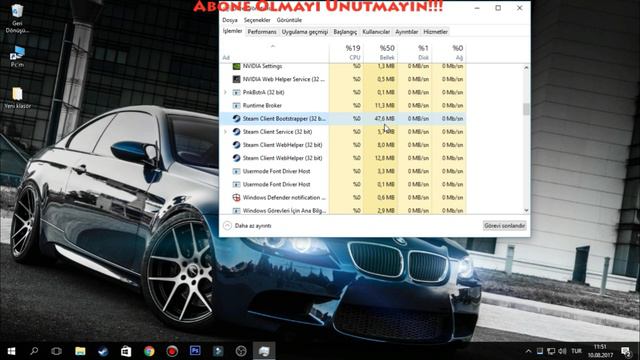Click the 3,3 MB Usermode Font Driver Host icon
Viewport: 640px width, 360px height.
[236, 171]
